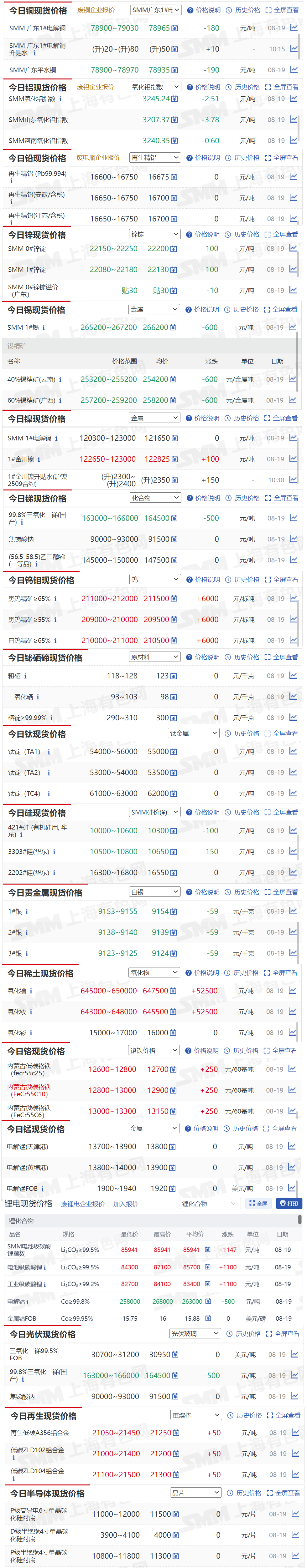
Task: Open chart icon for 再生精铅 (Pb99.994) row
Action: pyautogui.click(x=293, y=176)
